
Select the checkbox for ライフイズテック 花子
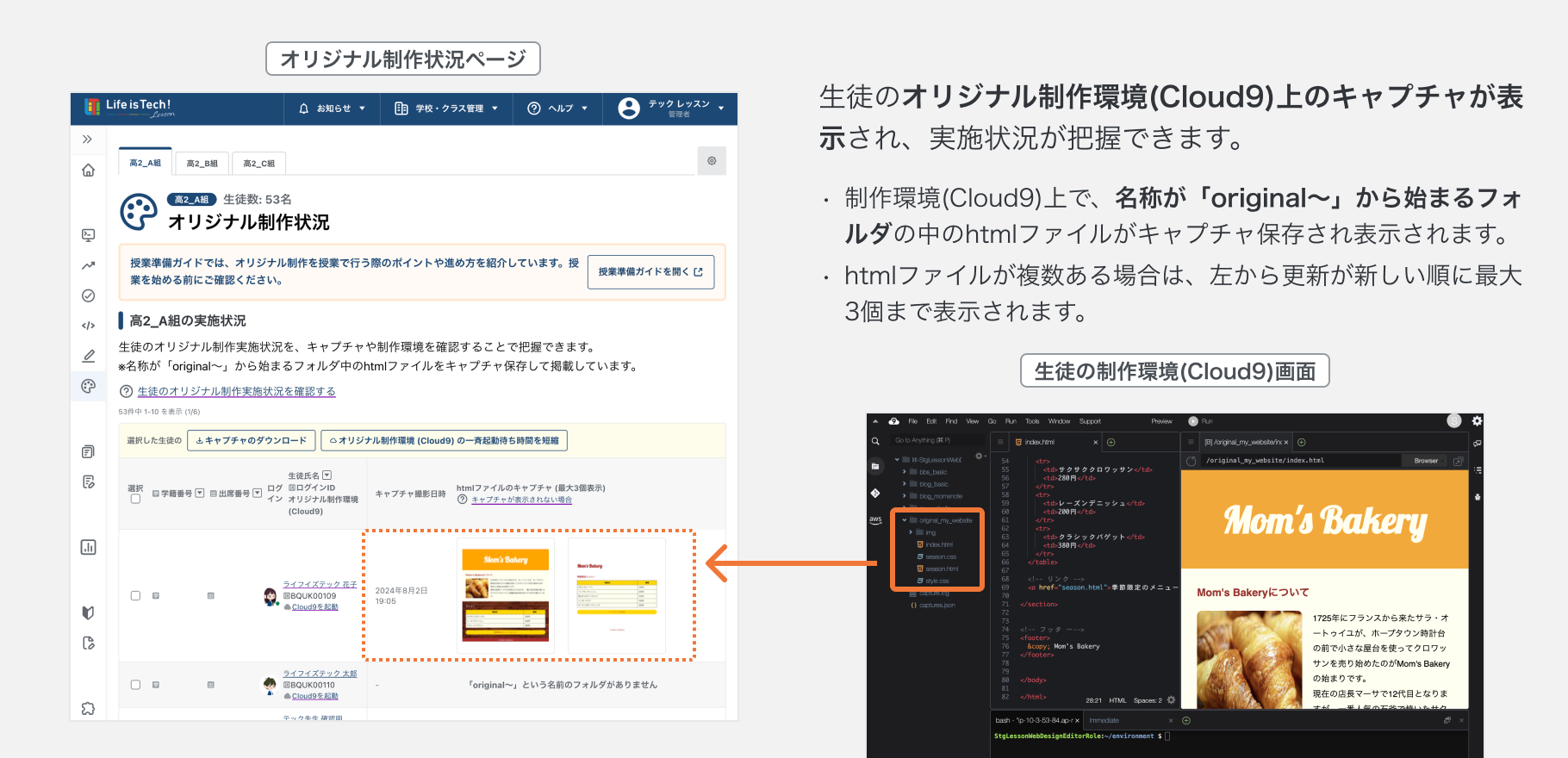(135, 595)
